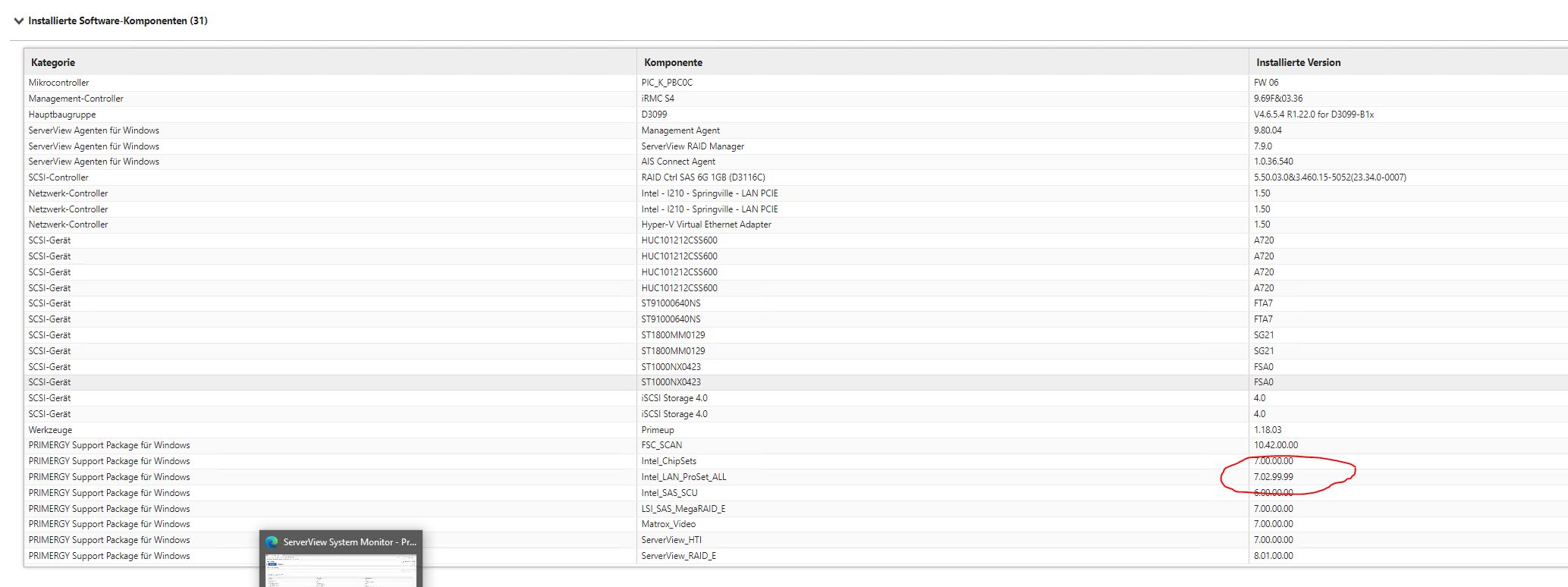Viewport: 1568px width, 587px height.
Task: Select PIC_K_PBC0C component
Action: [667, 83]
